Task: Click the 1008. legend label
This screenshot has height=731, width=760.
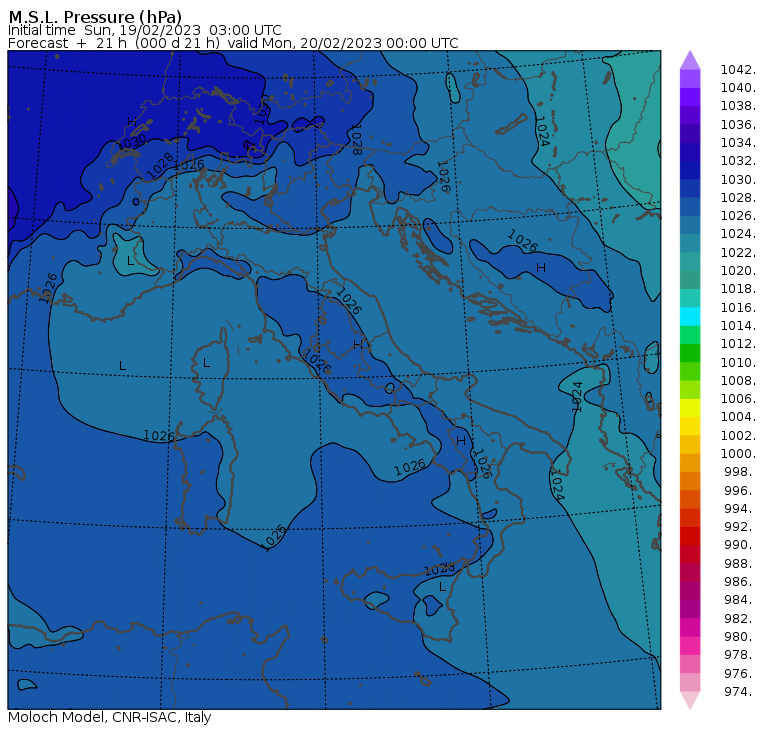Action: click(x=738, y=381)
